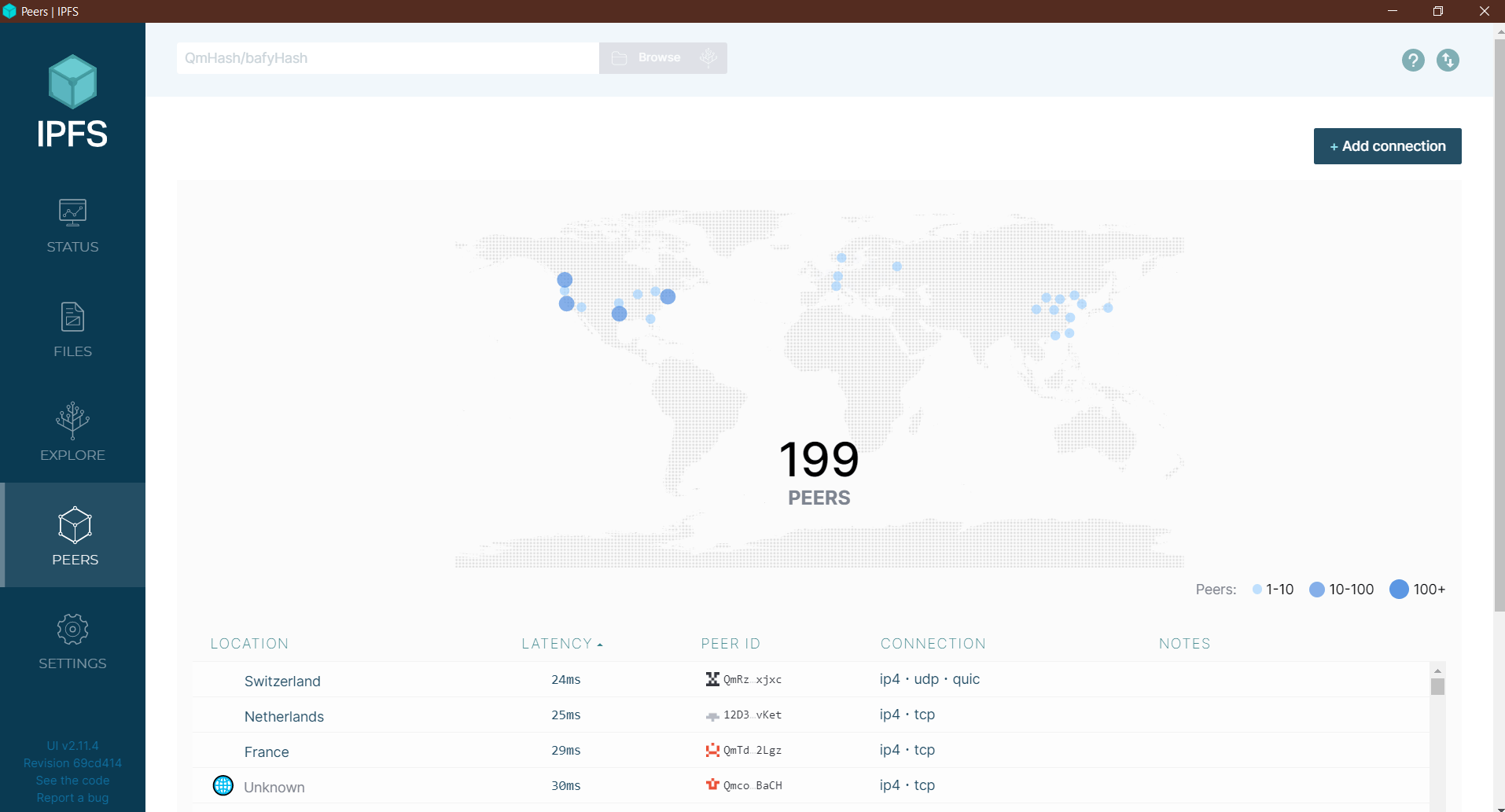Click the 100+ peers legend dot

tap(1399, 590)
